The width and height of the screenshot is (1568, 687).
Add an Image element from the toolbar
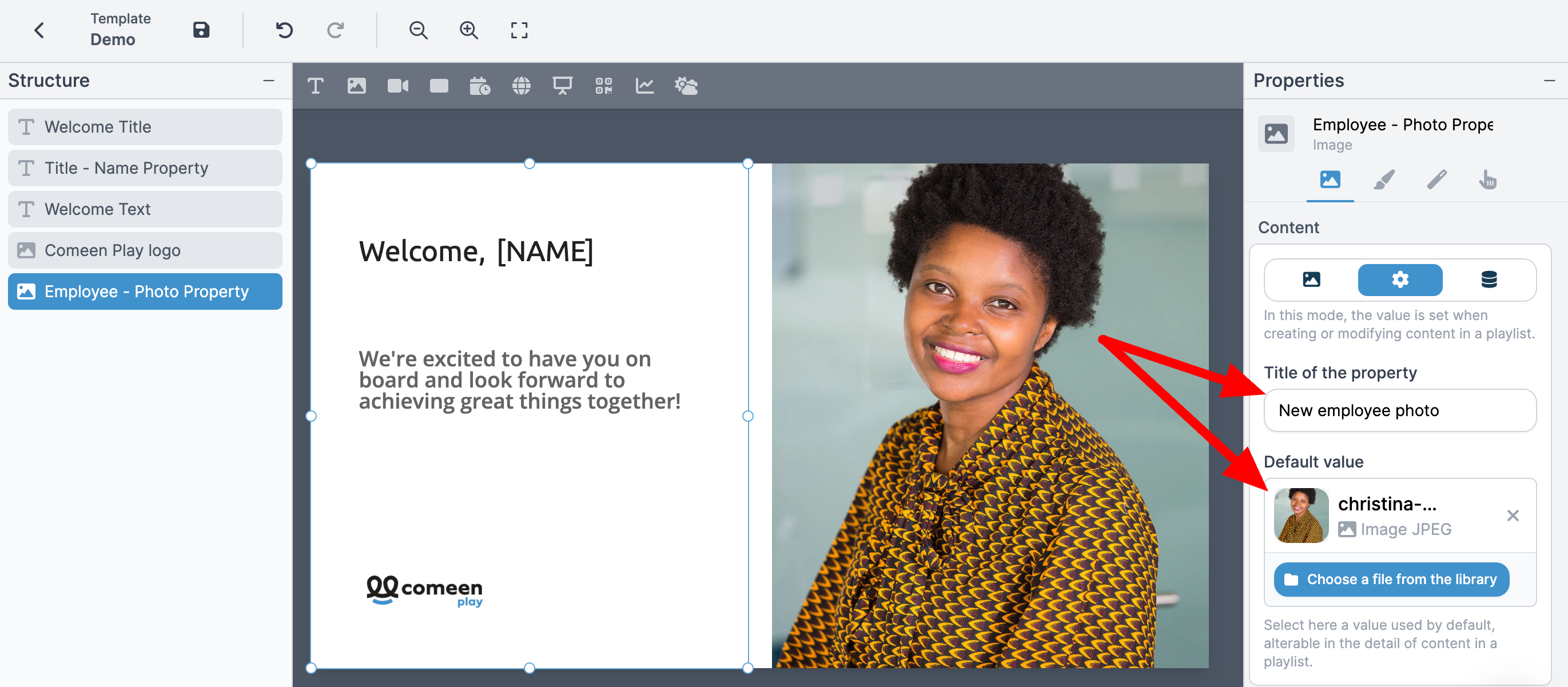pyautogui.click(x=357, y=86)
